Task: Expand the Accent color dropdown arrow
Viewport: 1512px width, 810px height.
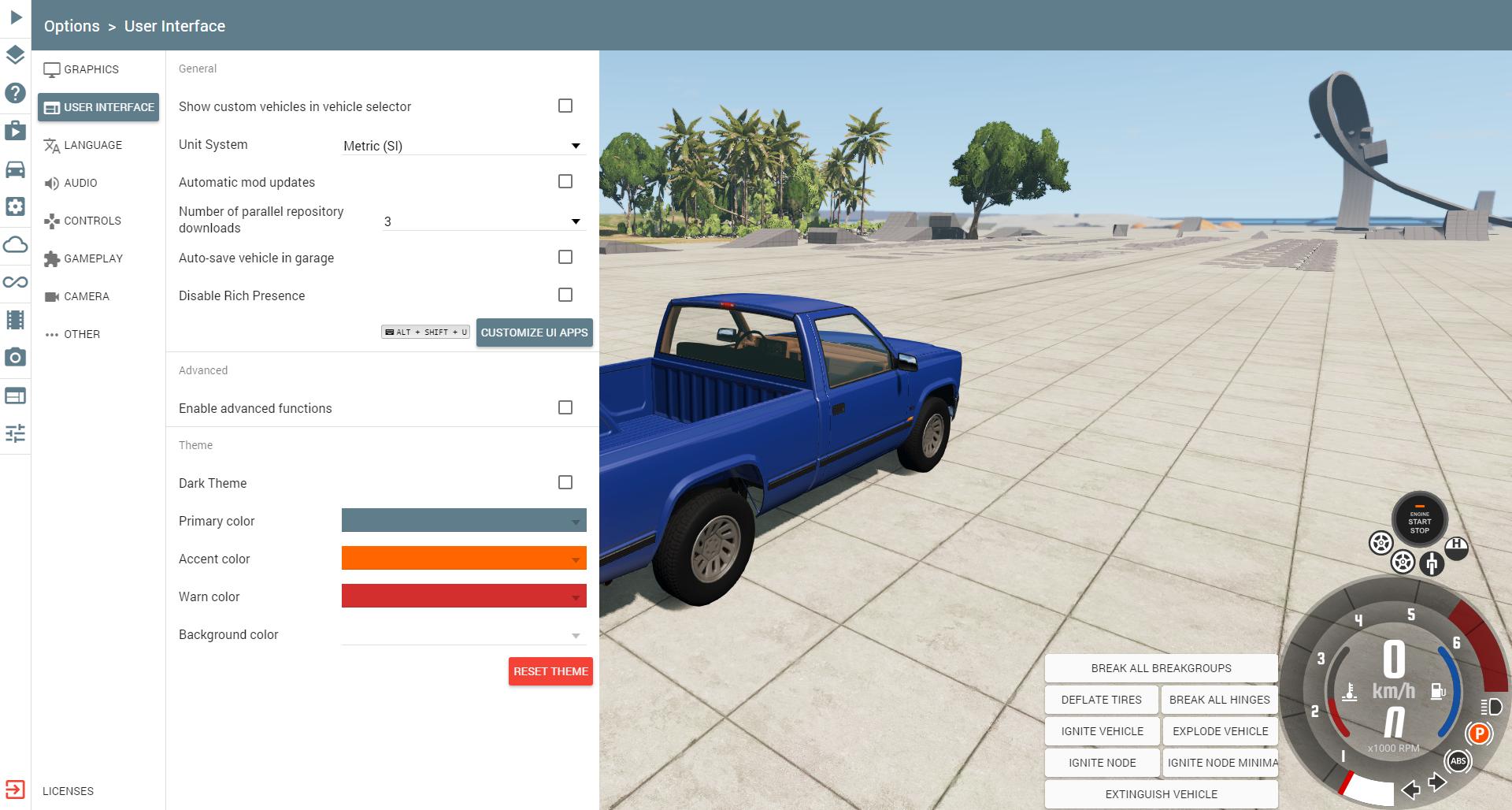Action: (576, 559)
